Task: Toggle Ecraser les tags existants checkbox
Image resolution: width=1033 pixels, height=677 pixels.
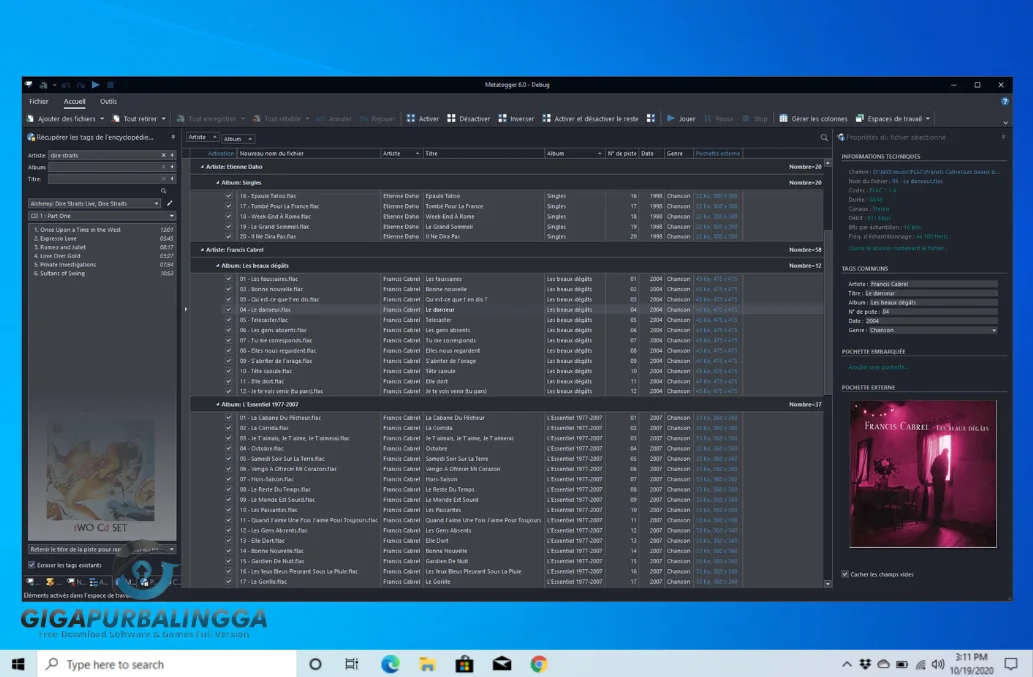Action: tap(32, 565)
